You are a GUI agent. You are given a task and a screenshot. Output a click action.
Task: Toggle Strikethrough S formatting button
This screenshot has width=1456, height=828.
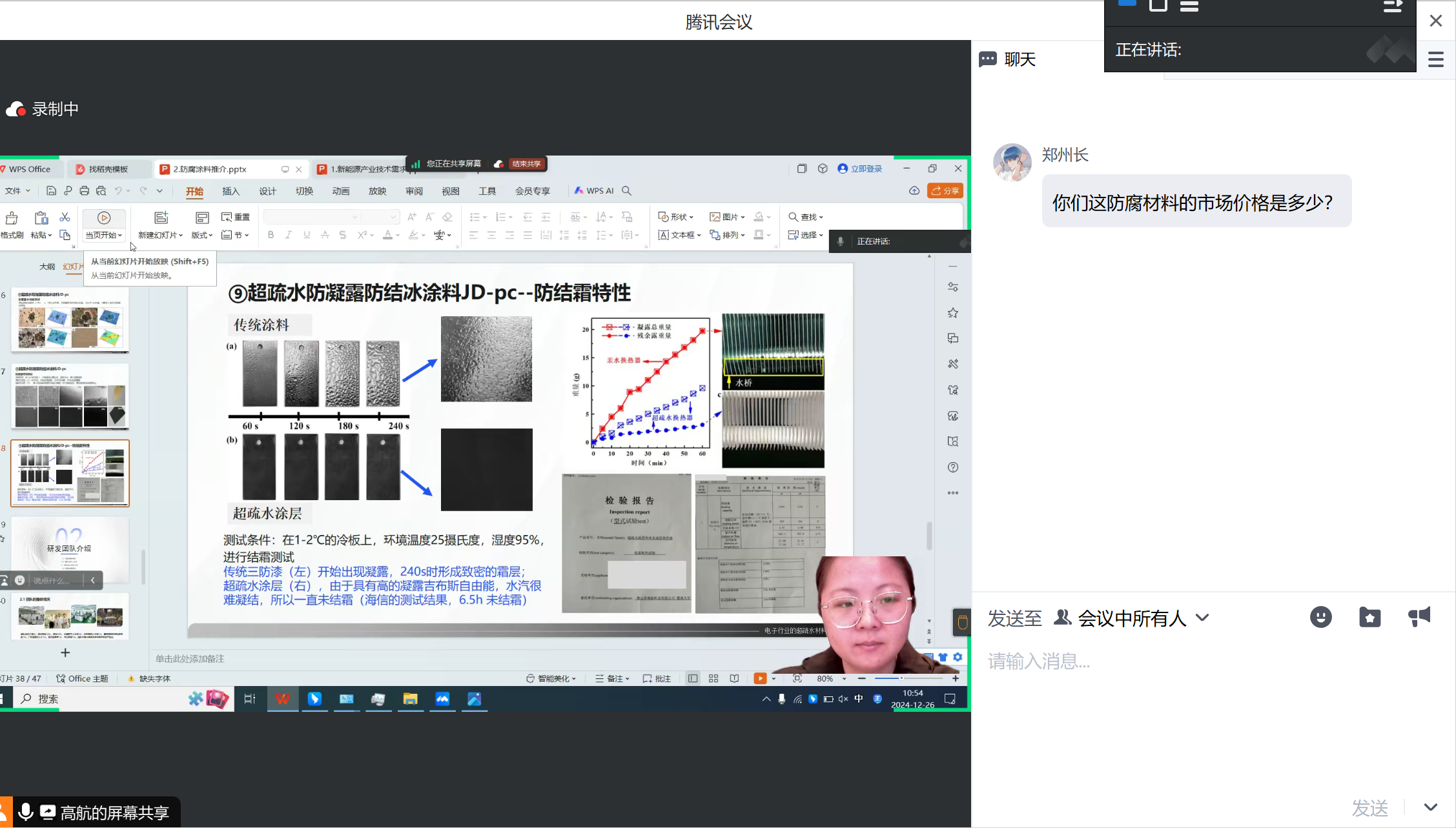pyautogui.click(x=343, y=235)
